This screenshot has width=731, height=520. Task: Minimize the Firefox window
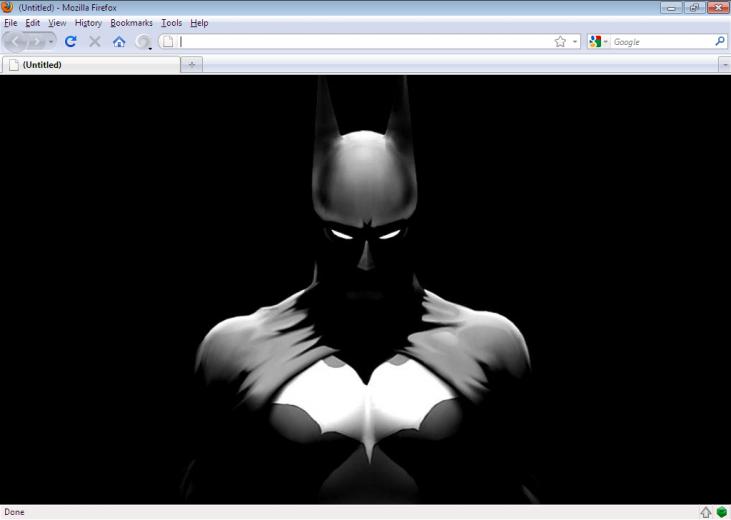tap(671, 7)
